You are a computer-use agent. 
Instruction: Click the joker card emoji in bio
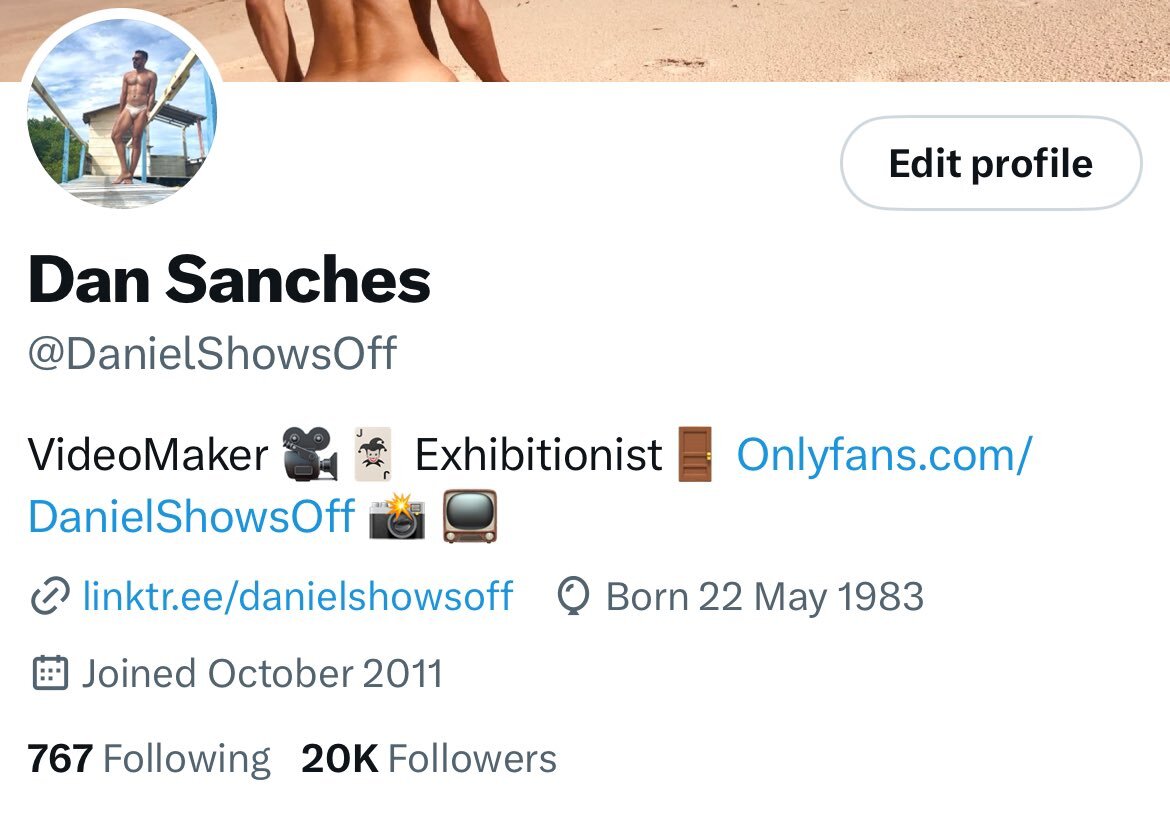[x=373, y=454]
